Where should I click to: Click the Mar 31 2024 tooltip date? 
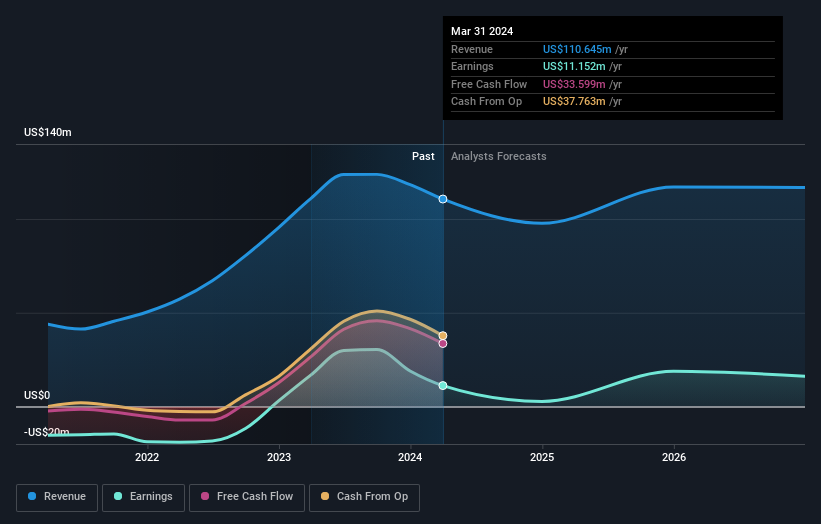482,31
